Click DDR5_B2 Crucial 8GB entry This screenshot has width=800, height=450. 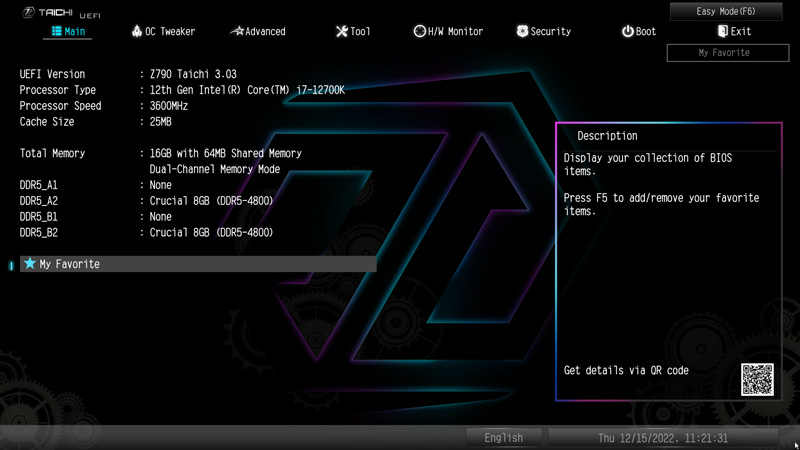tap(211, 232)
